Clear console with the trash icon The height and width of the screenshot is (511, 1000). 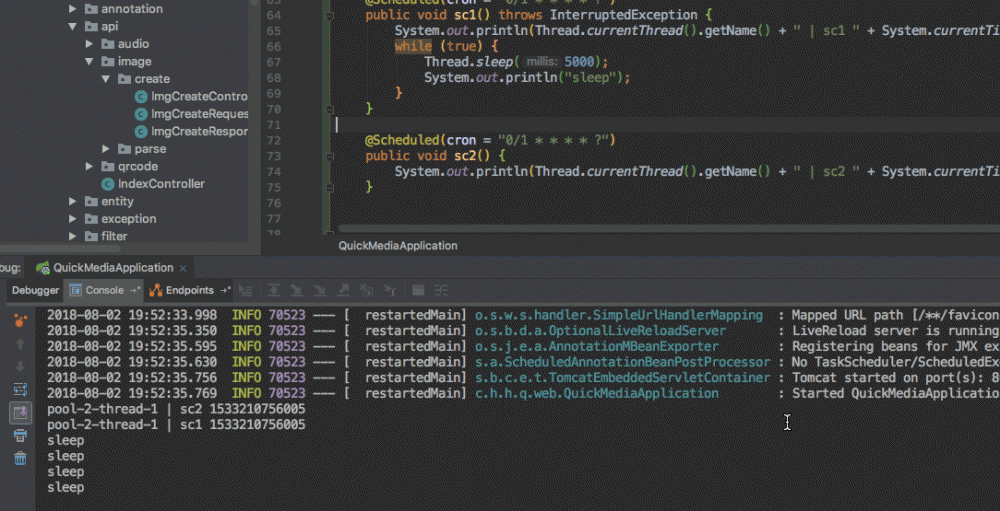pos(20,458)
